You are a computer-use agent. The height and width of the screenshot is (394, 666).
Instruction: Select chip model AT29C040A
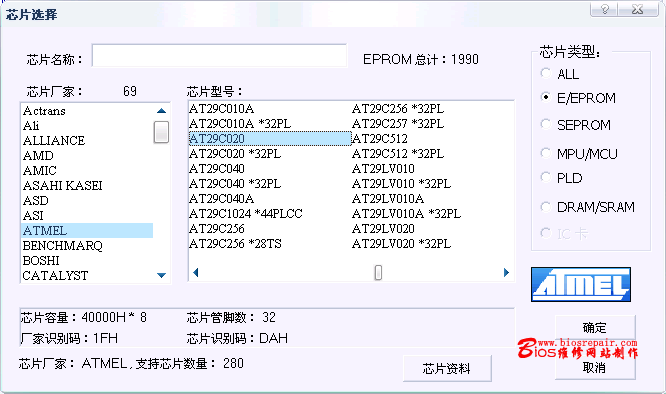click(x=221, y=199)
